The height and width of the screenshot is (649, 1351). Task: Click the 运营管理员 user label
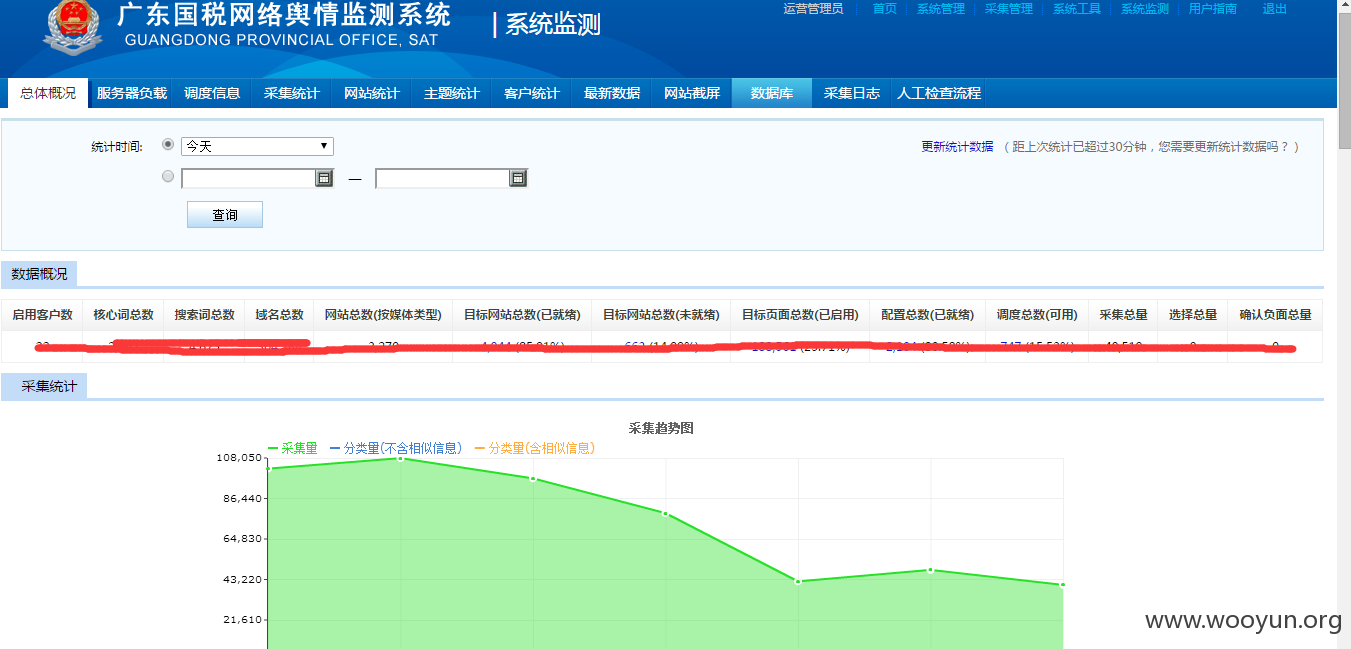pyautogui.click(x=813, y=9)
